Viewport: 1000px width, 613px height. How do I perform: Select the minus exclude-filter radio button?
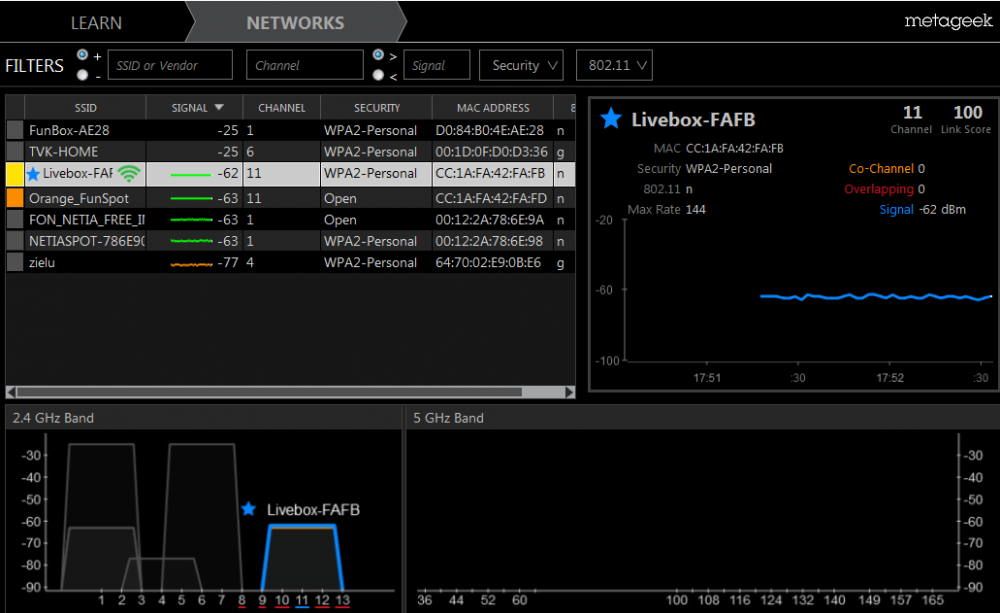pos(82,75)
